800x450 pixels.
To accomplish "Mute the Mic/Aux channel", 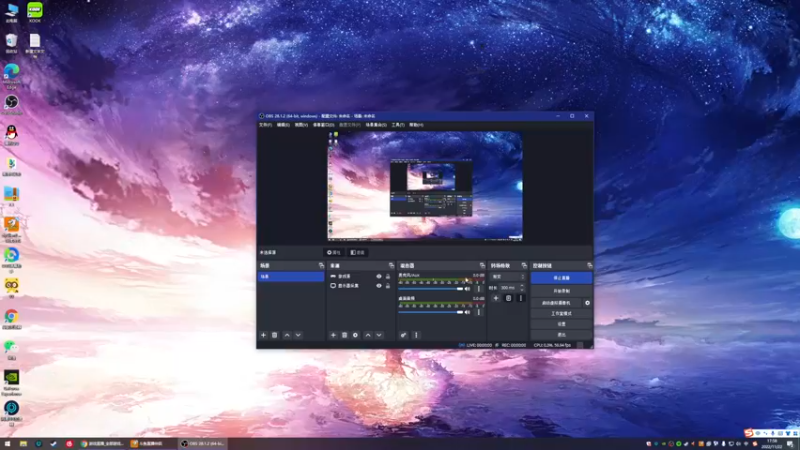I will [468, 289].
